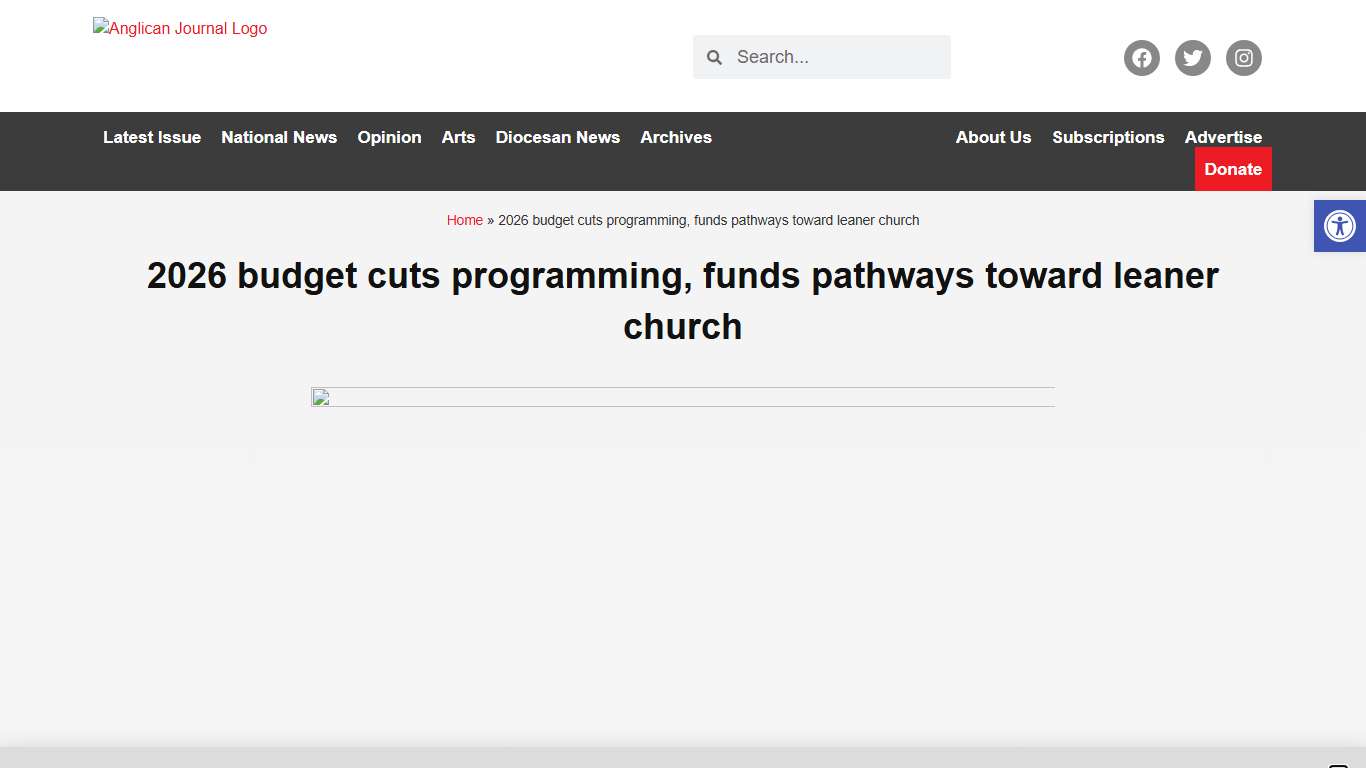The image size is (1366, 768).
Task: Open the Advertise page
Action: [1223, 137]
